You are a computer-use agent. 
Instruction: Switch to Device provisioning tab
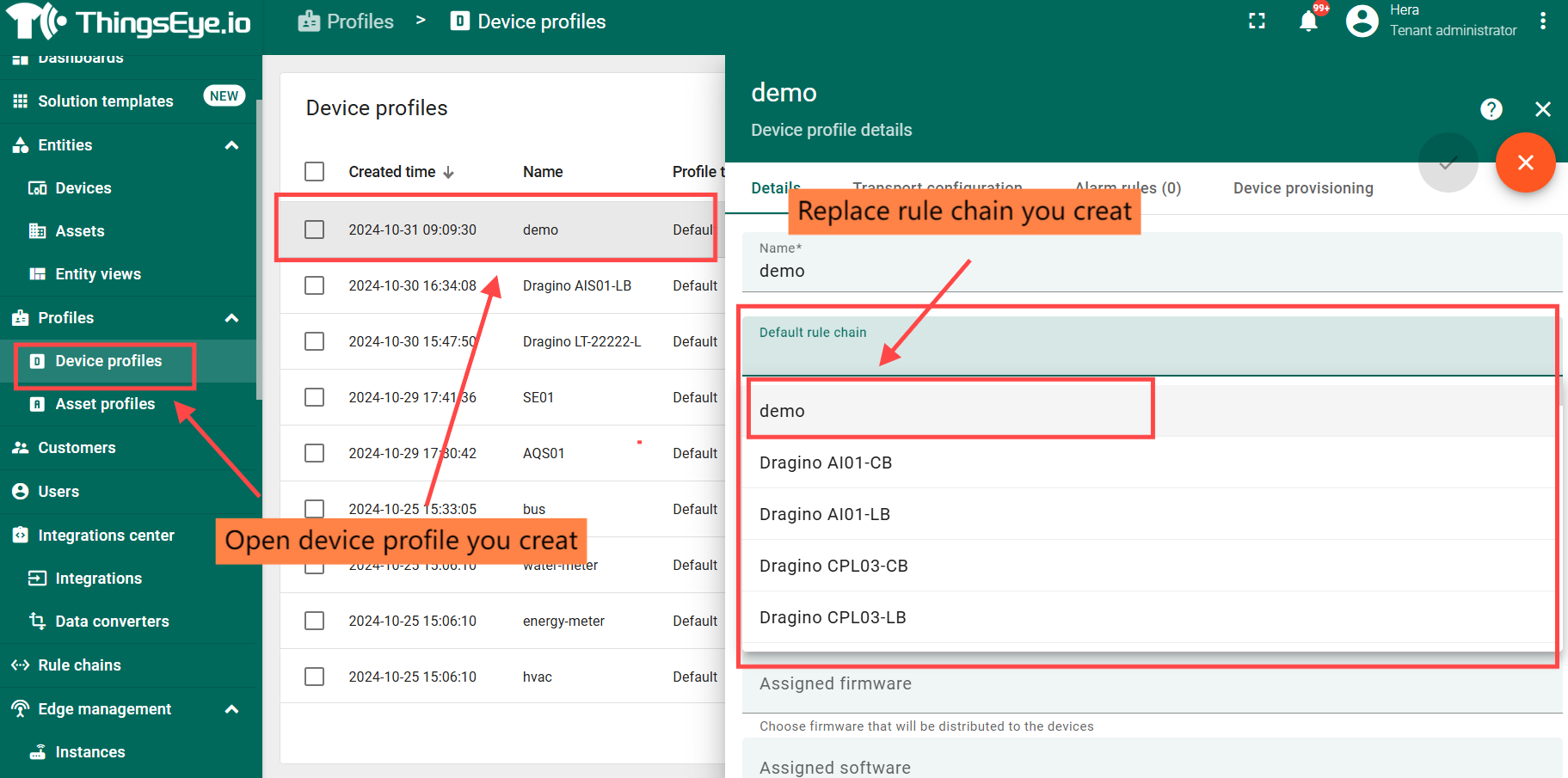pos(1302,188)
